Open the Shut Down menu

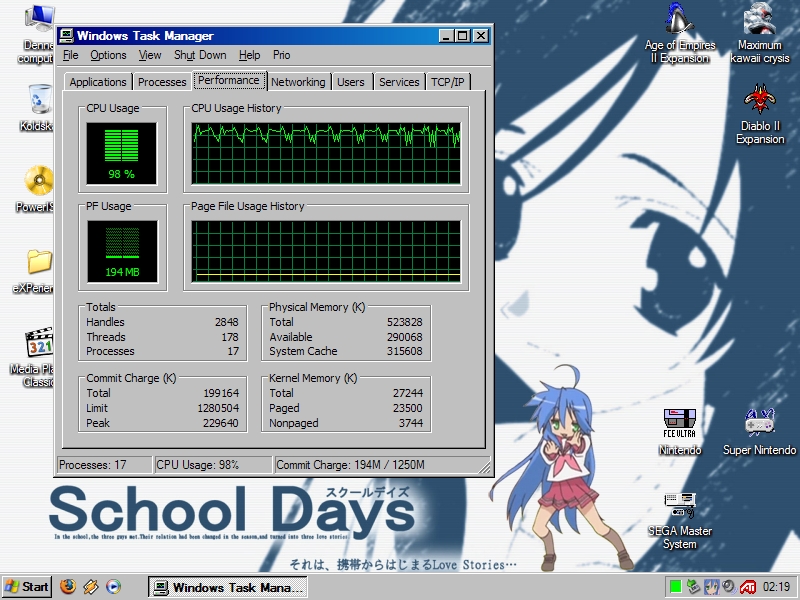tap(200, 55)
